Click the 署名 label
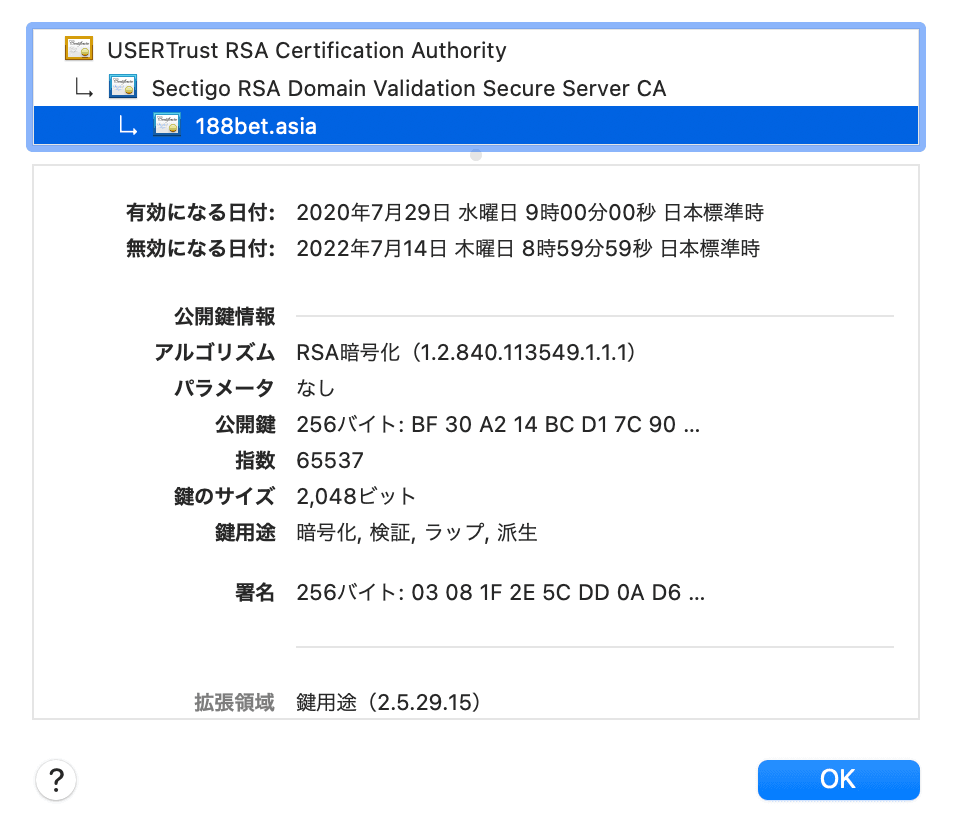The width and height of the screenshot is (956, 832). [255, 592]
